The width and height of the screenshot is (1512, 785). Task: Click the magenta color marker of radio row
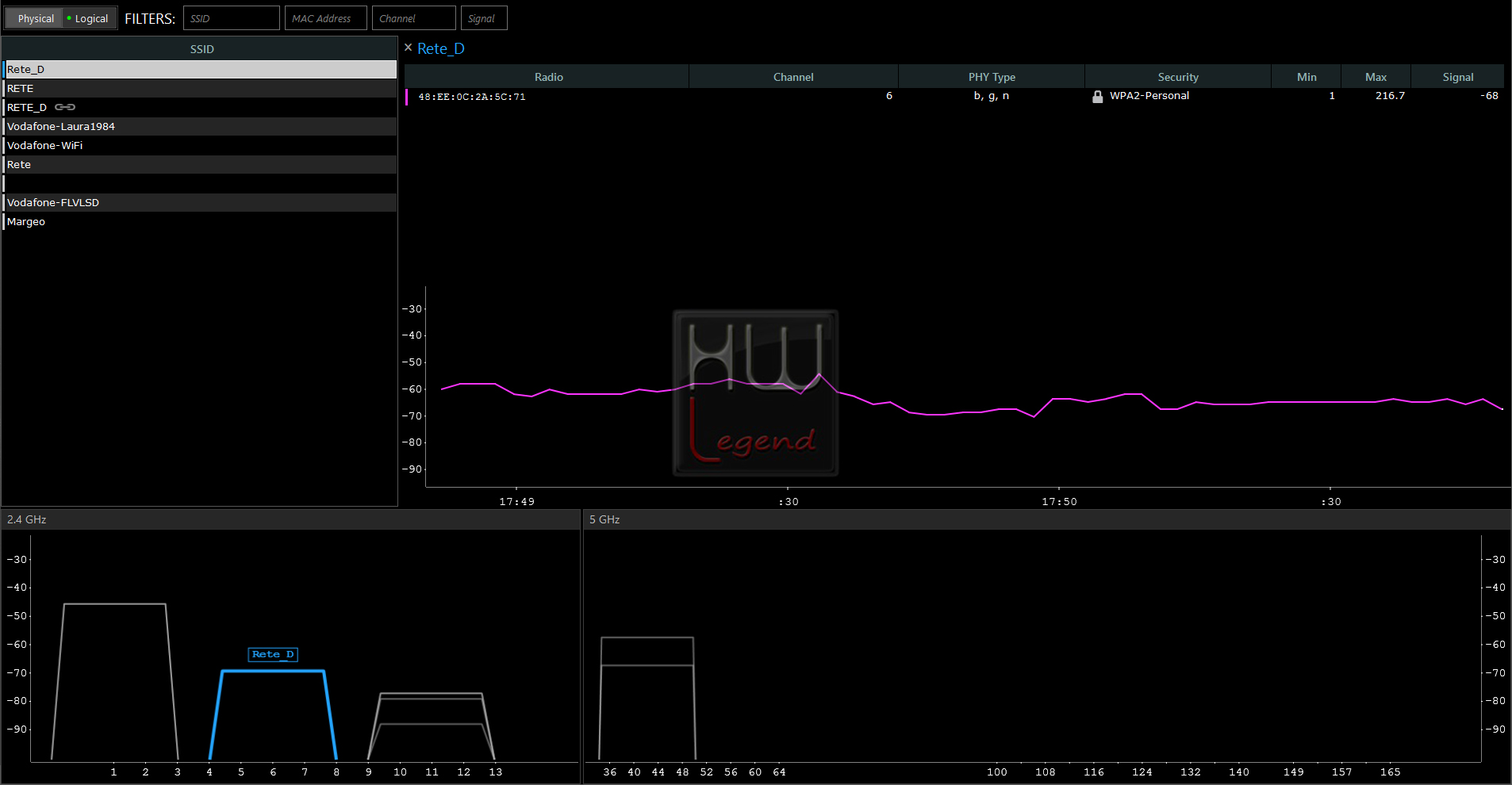coord(407,97)
